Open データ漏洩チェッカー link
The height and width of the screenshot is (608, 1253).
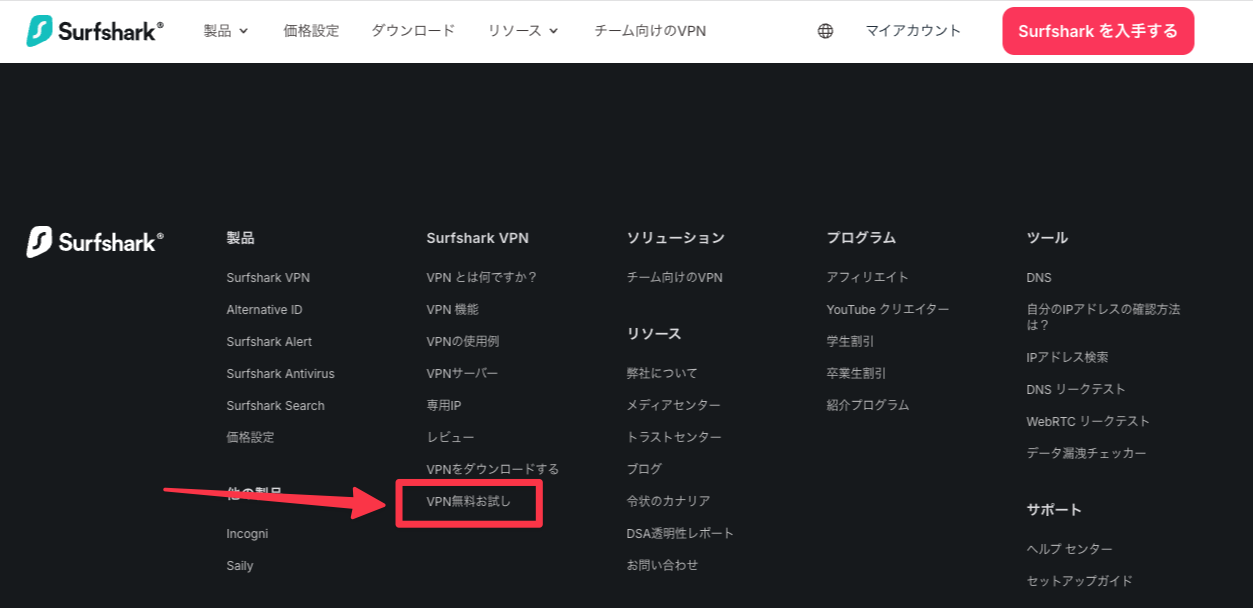coord(1086,453)
